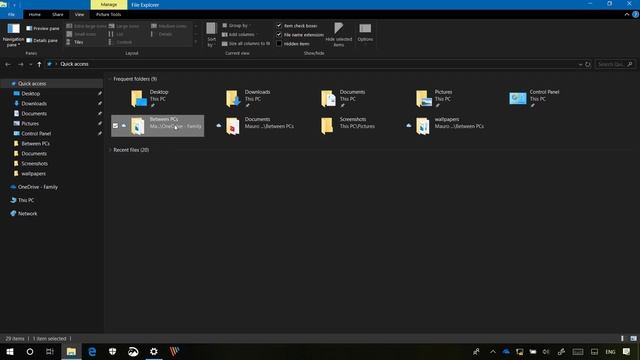Viewport: 640px width, 360px height.
Task: Open Cortana search circle
Action: point(30,351)
